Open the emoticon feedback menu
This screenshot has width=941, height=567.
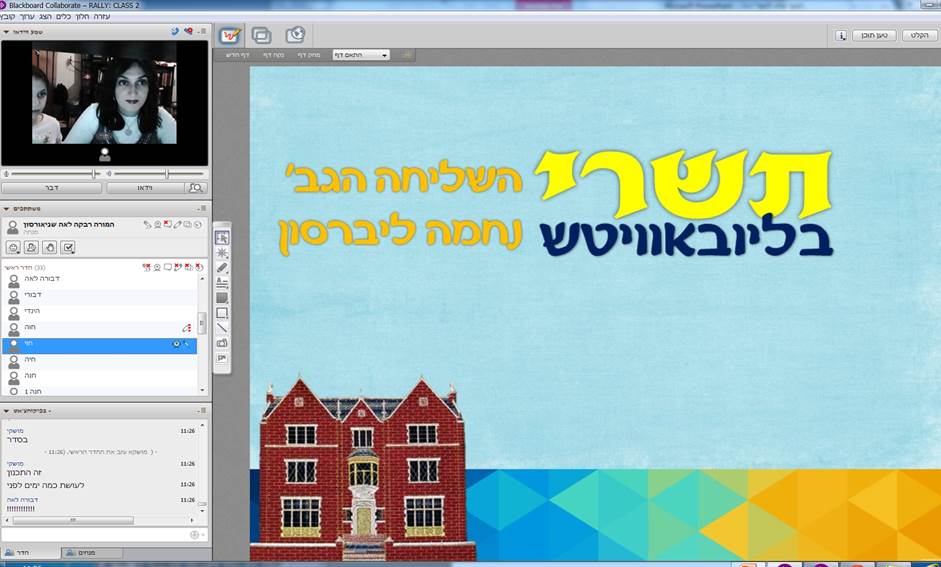pyautogui.click(x=13, y=247)
